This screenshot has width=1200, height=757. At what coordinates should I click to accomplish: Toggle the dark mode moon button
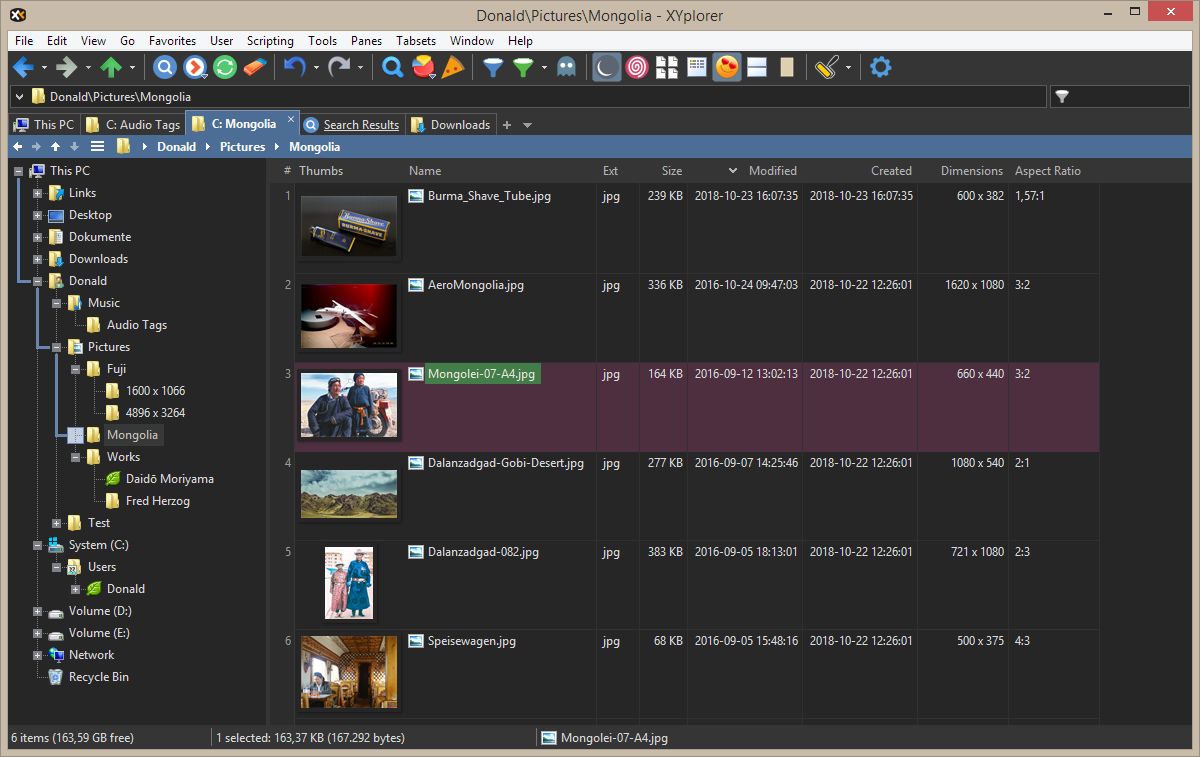click(606, 68)
